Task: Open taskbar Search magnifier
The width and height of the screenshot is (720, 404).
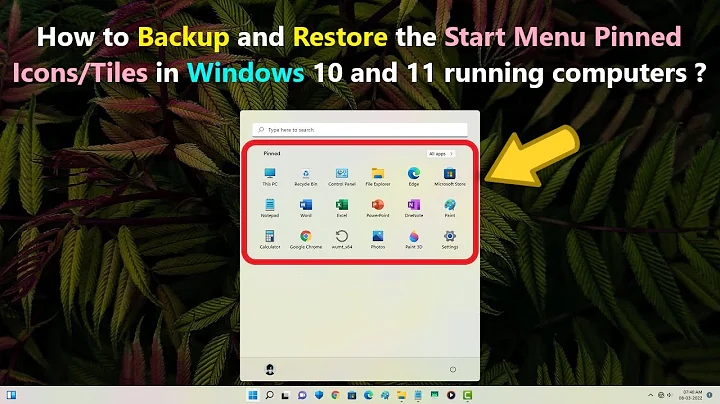Action: (x=270, y=395)
